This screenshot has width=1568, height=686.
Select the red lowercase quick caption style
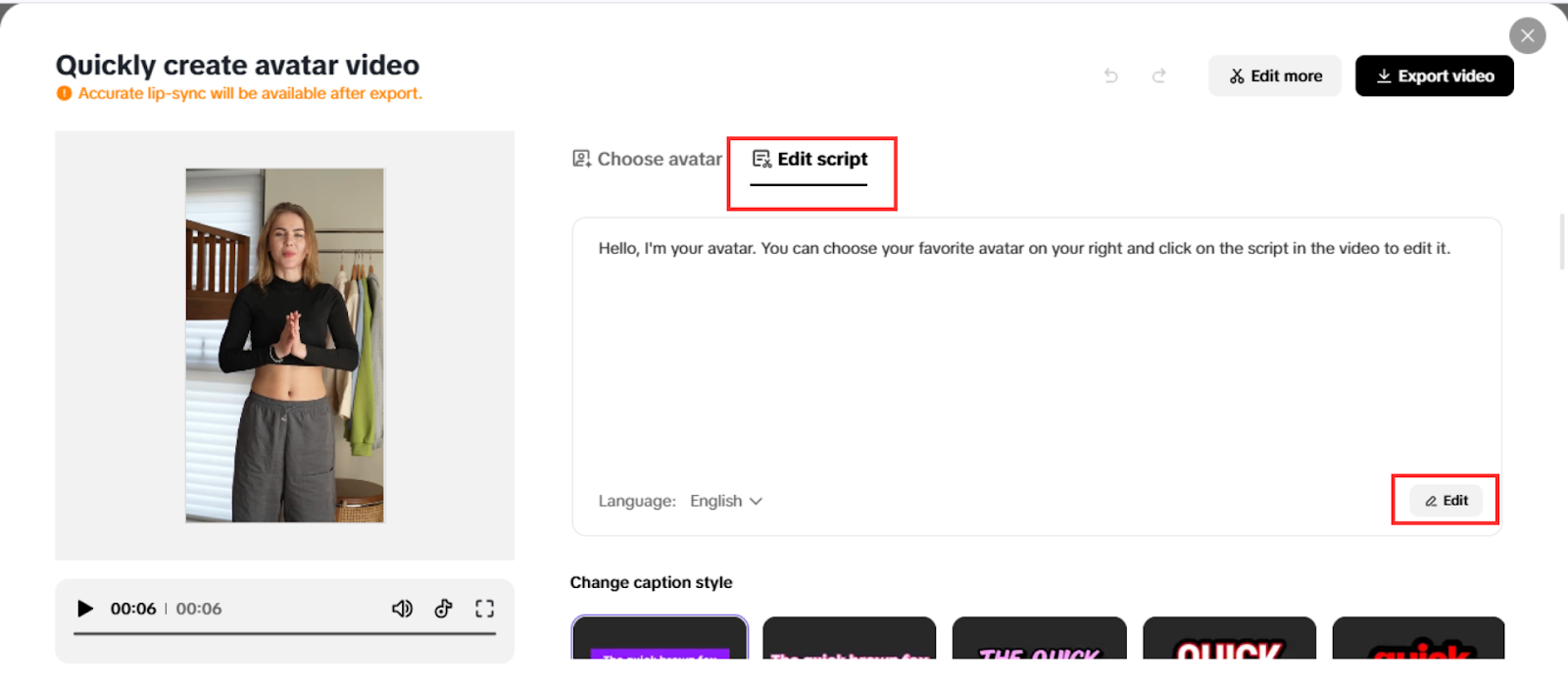click(1418, 639)
